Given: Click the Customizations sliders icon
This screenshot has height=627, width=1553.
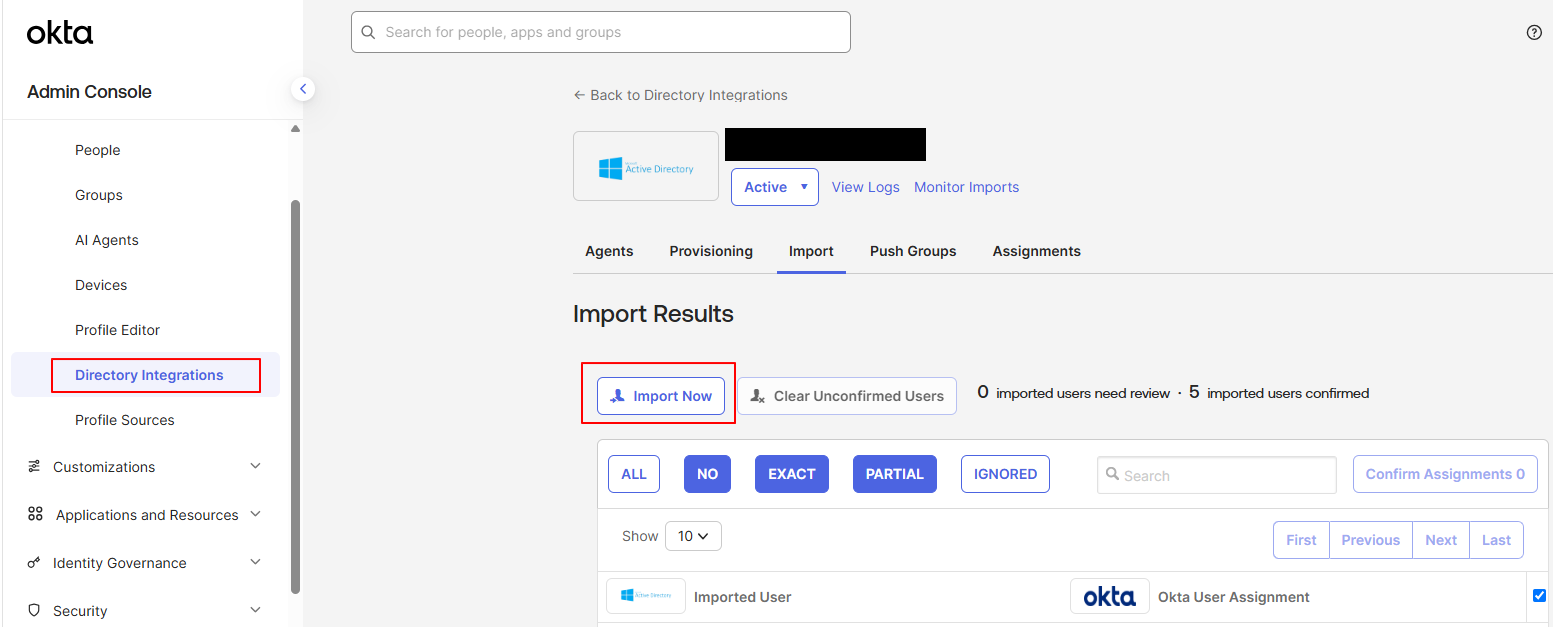Looking at the screenshot, I should pyautogui.click(x=35, y=467).
